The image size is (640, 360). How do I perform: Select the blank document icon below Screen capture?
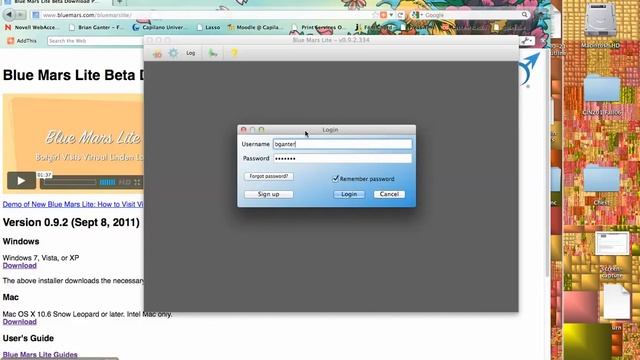(x=616, y=302)
